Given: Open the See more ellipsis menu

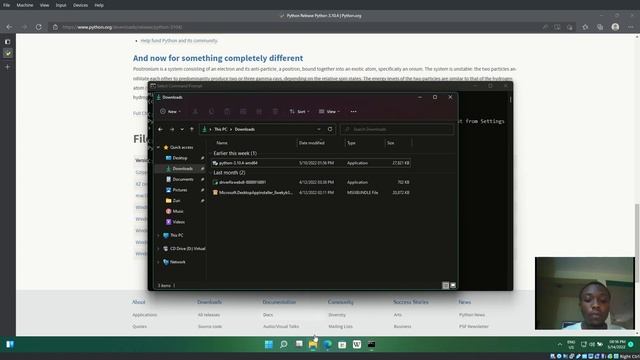Looking at the screenshot, I should tap(353, 111).
